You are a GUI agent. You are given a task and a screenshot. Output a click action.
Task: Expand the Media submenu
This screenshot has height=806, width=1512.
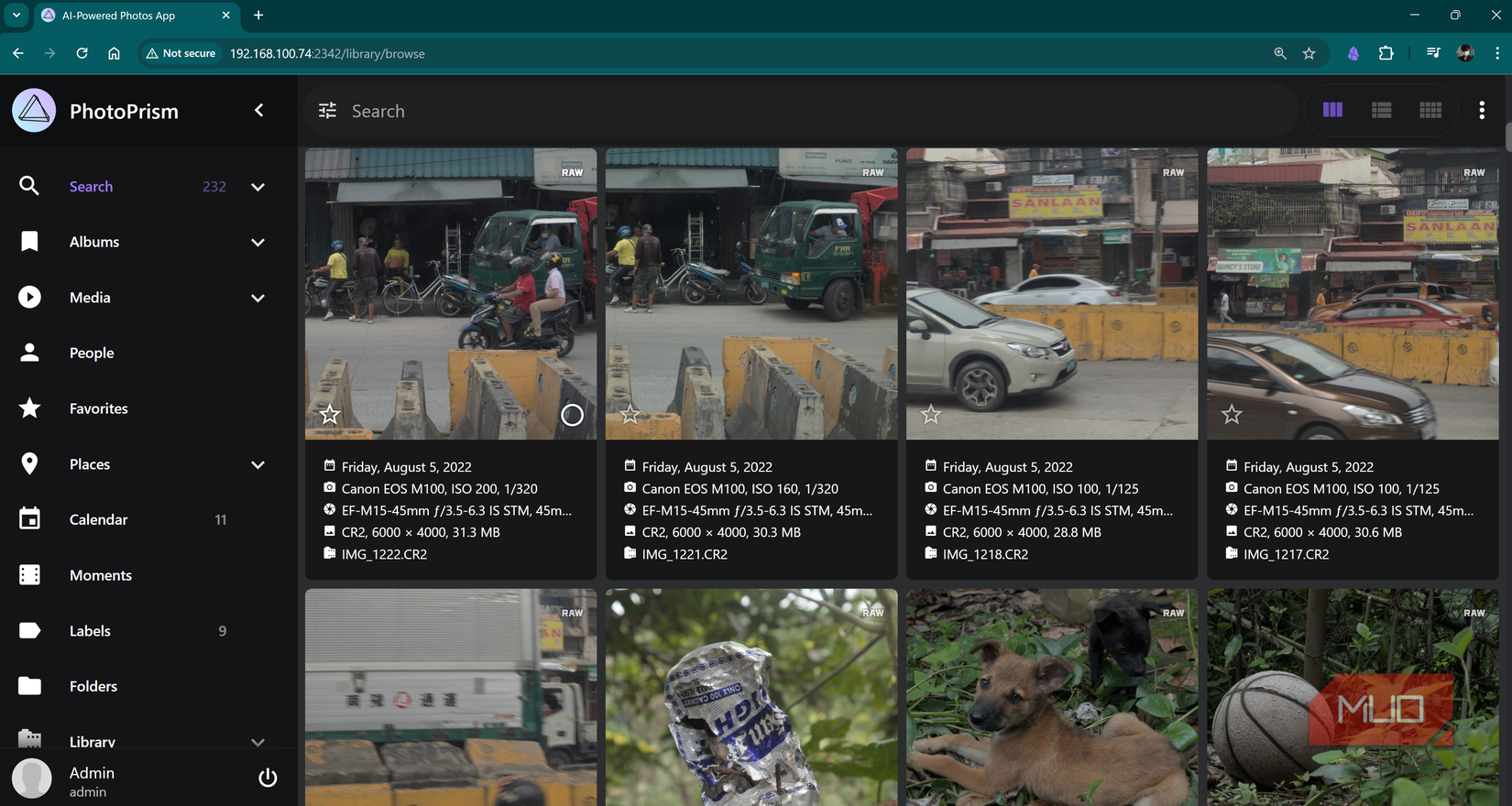pyautogui.click(x=258, y=298)
